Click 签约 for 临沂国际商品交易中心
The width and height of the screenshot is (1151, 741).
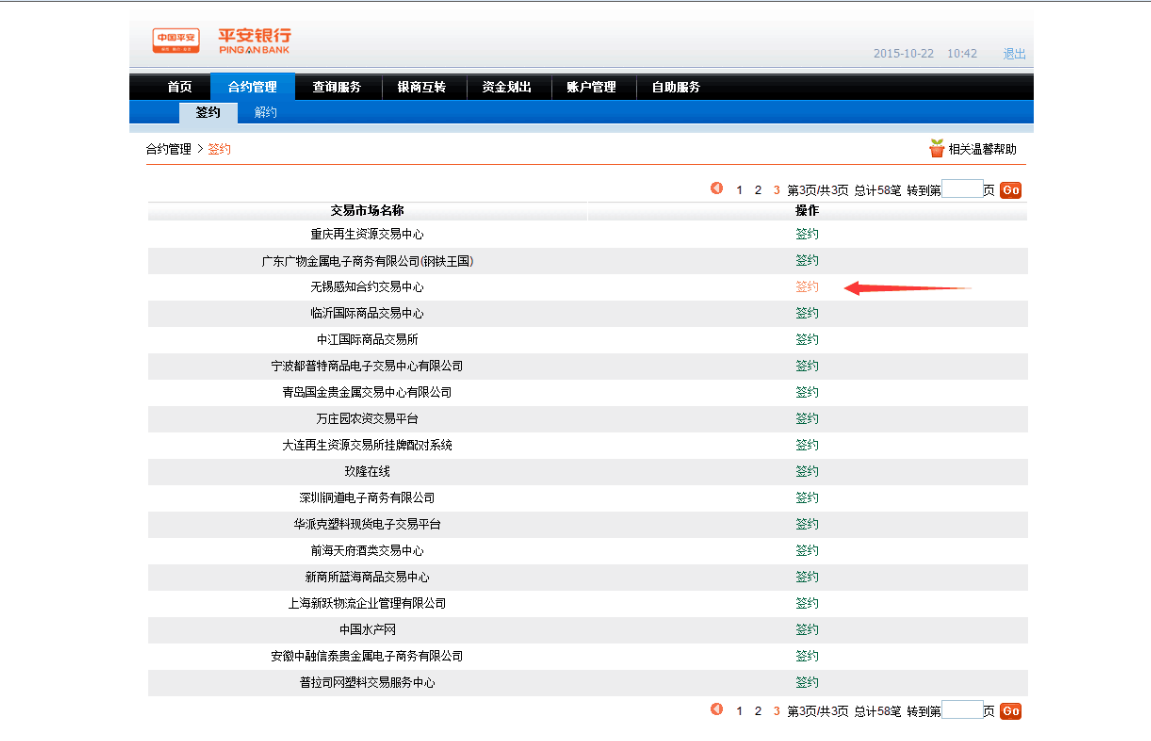[807, 313]
